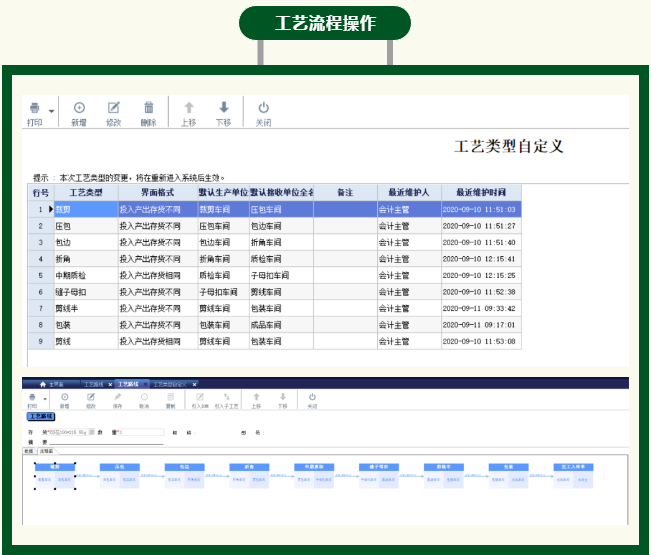Open the print dropdown arrow in the lower toolbar
The image size is (651, 555).
pyautogui.click(x=45, y=399)
